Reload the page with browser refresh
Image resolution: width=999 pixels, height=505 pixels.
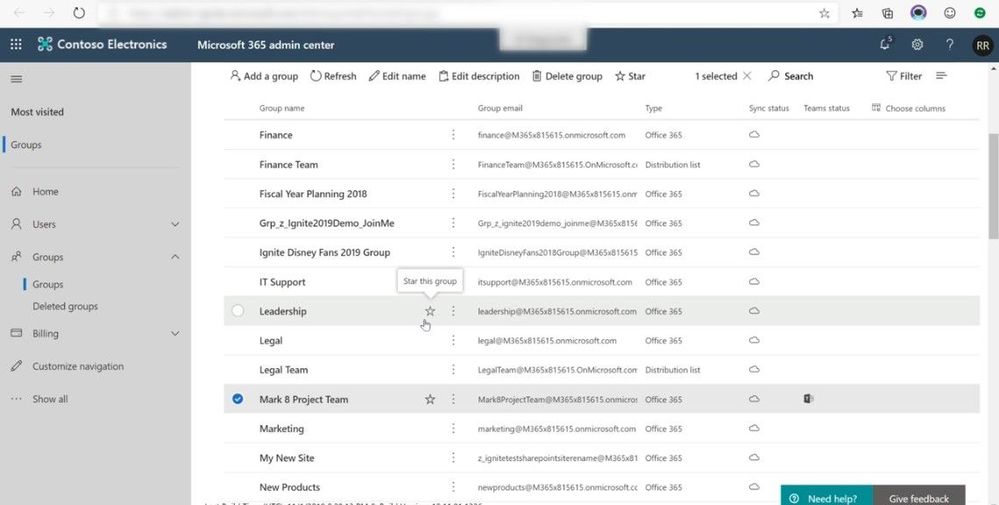coord(79,13)
